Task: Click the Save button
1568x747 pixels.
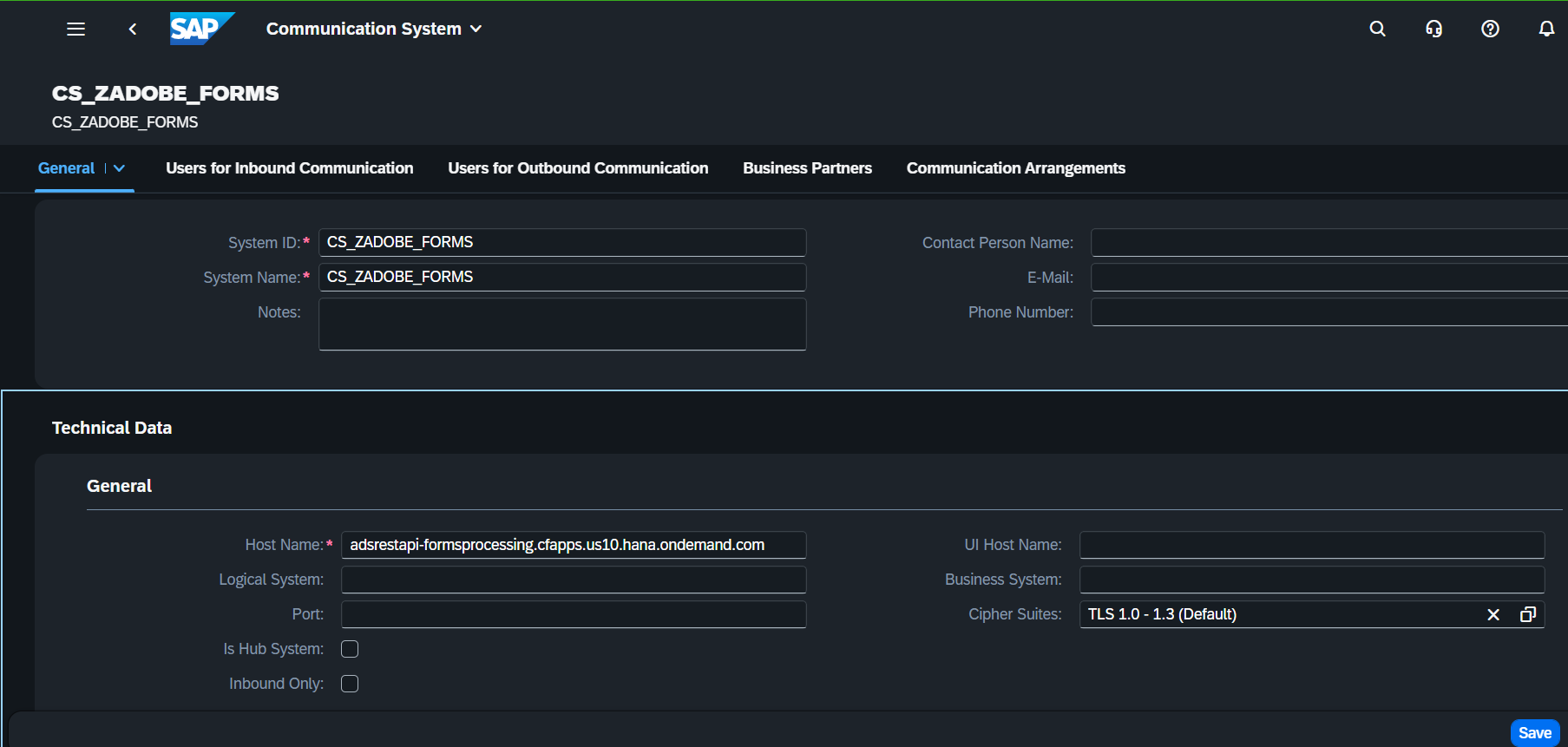Action: click(1534, 733)
